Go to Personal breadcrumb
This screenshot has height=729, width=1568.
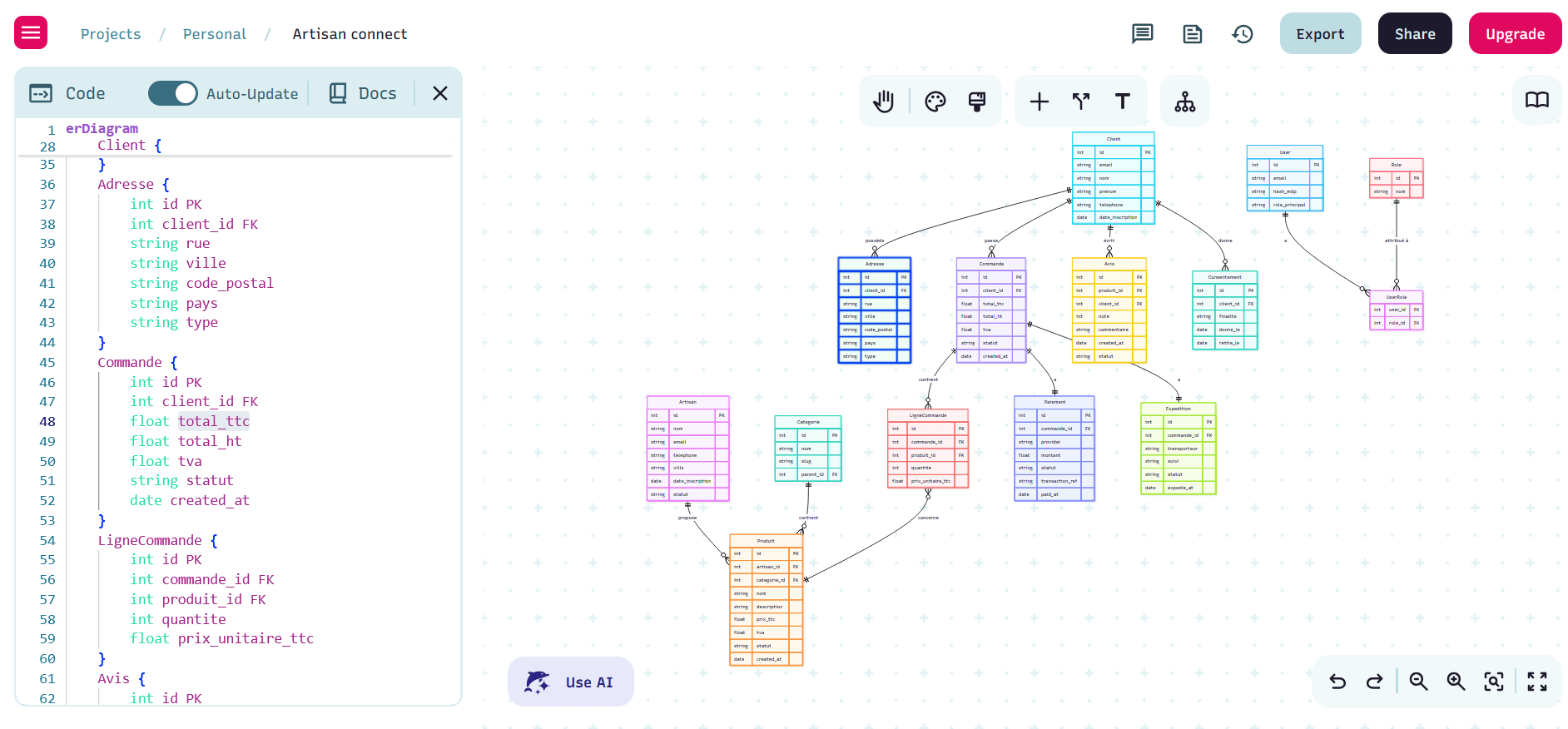coord(215,34)
